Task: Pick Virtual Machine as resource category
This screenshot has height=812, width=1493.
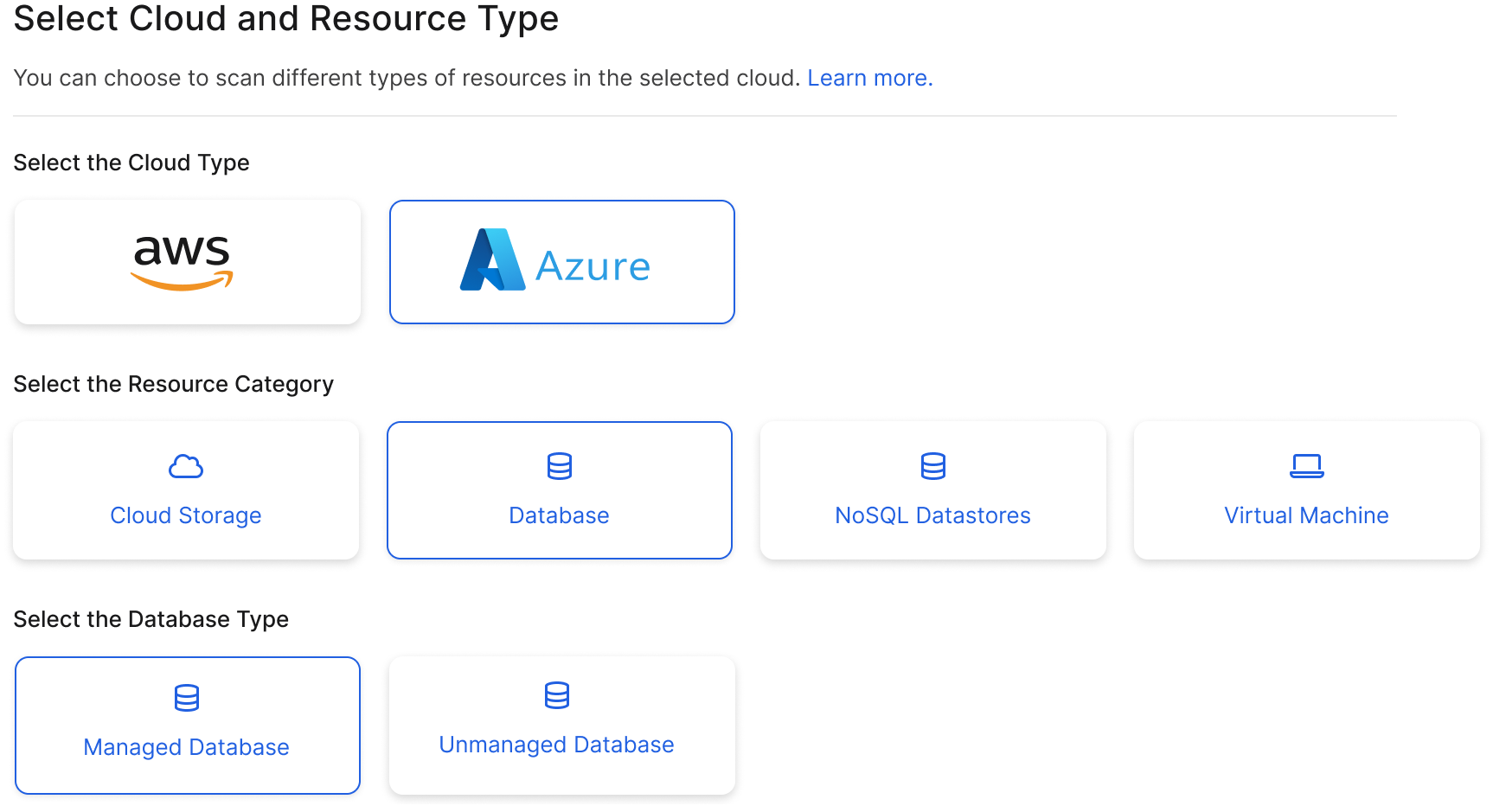Action: coord(1306,489)
